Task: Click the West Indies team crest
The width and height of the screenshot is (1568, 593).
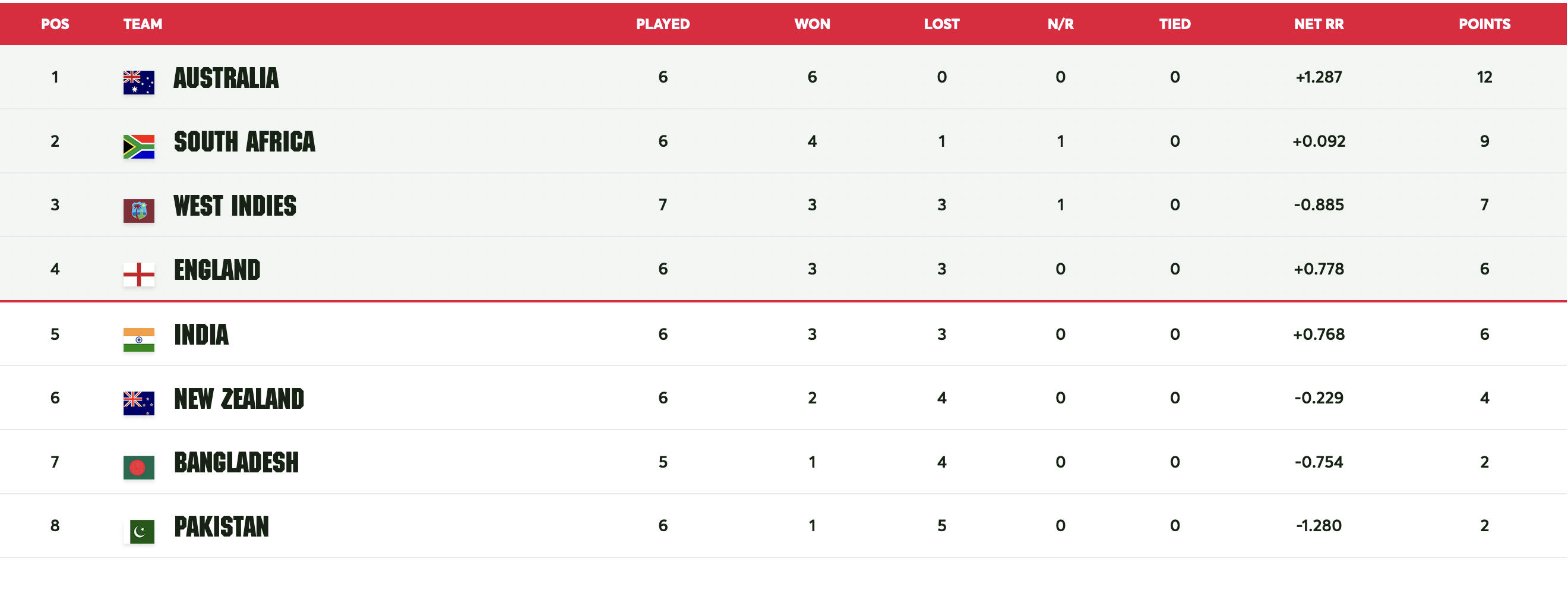Action: tap(139, 211)
